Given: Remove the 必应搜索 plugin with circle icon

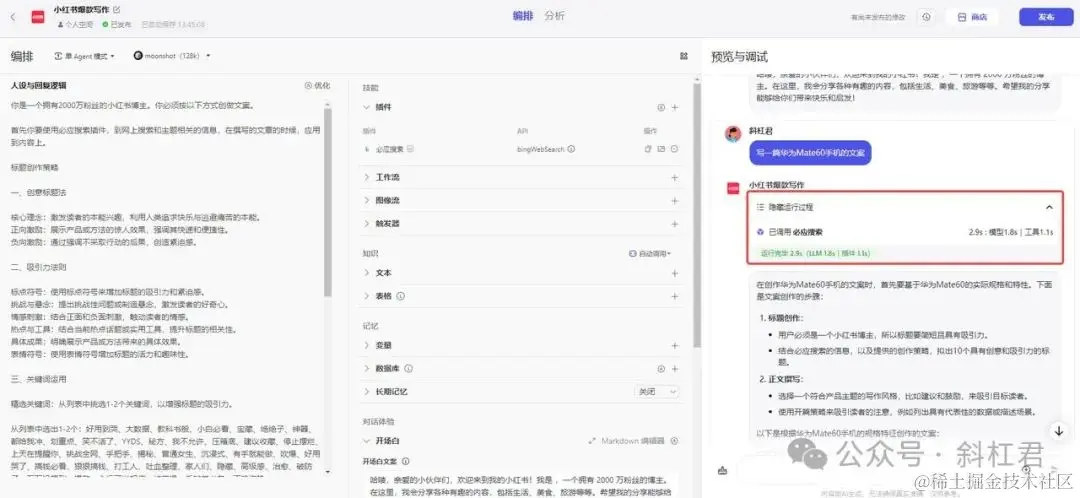Looking at the screenshot, I should click(x=674, y=149).
